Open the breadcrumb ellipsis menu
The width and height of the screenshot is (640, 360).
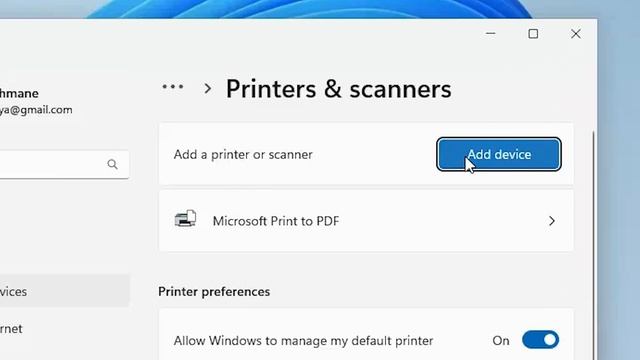[173, 87]
